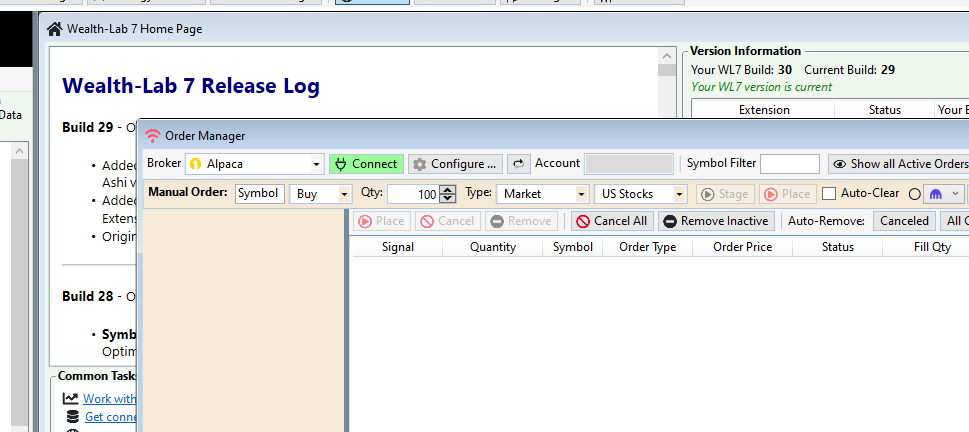Click the release log scrollbar up arrow

point(667,56)
